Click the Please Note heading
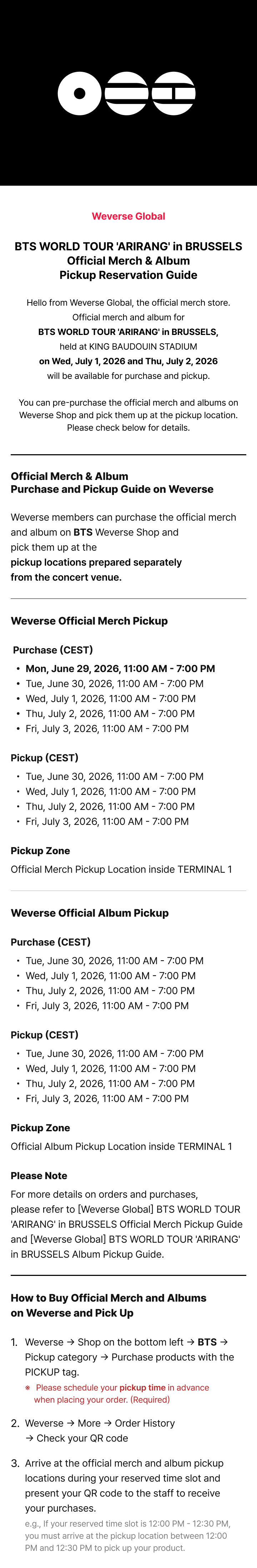Image resolution: width=257 pixels, height=1568 pixels. click(39, 1176)
